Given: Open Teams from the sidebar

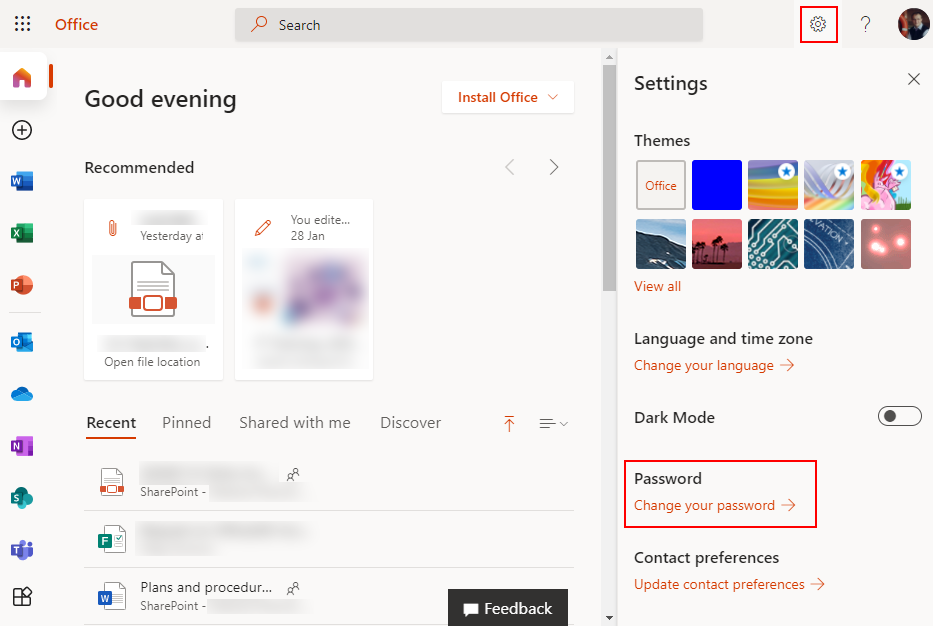Looking at the screenshot, I should (x=22, y=550).
